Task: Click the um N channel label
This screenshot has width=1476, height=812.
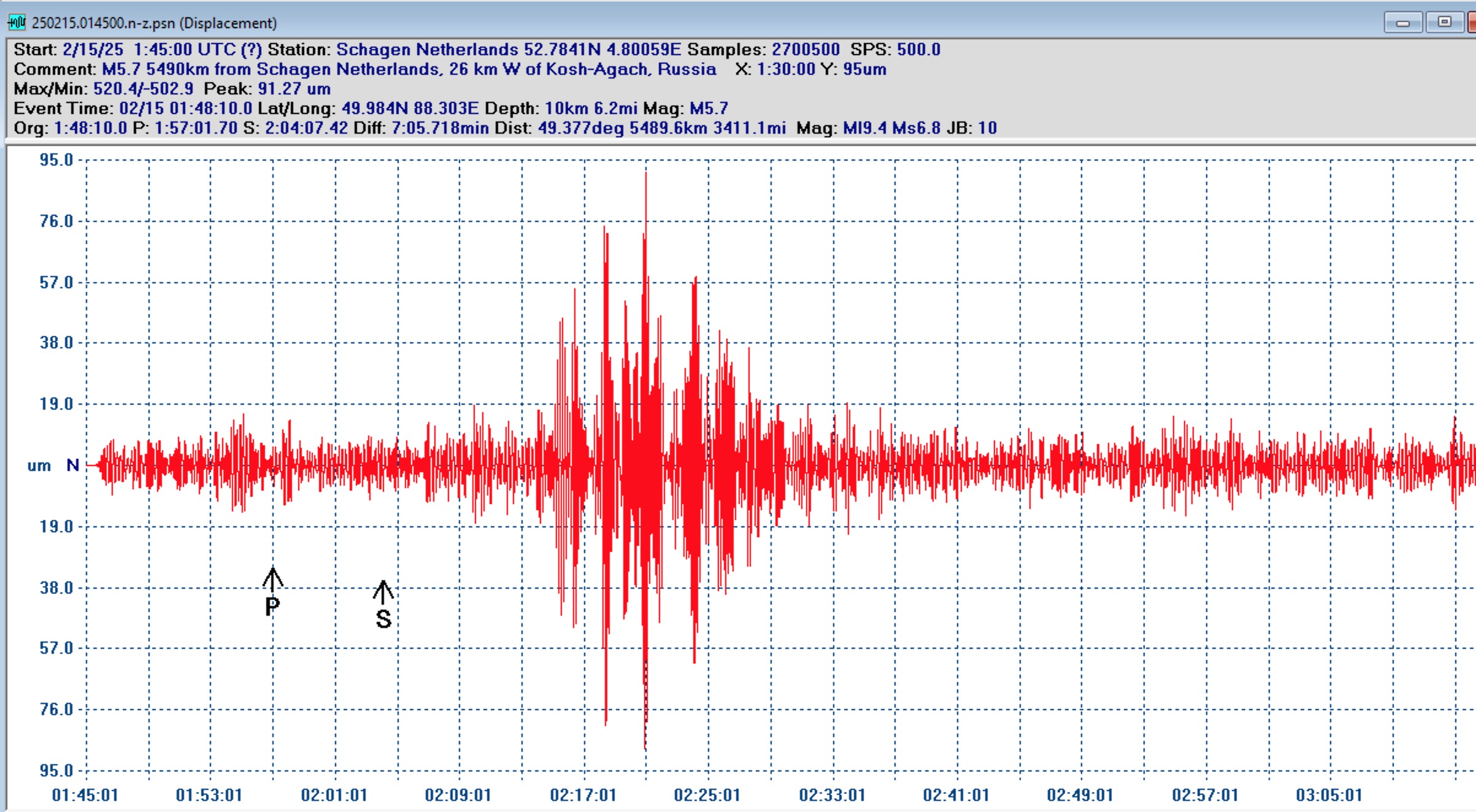Action: pyautogui.click(x=53, y=465)
